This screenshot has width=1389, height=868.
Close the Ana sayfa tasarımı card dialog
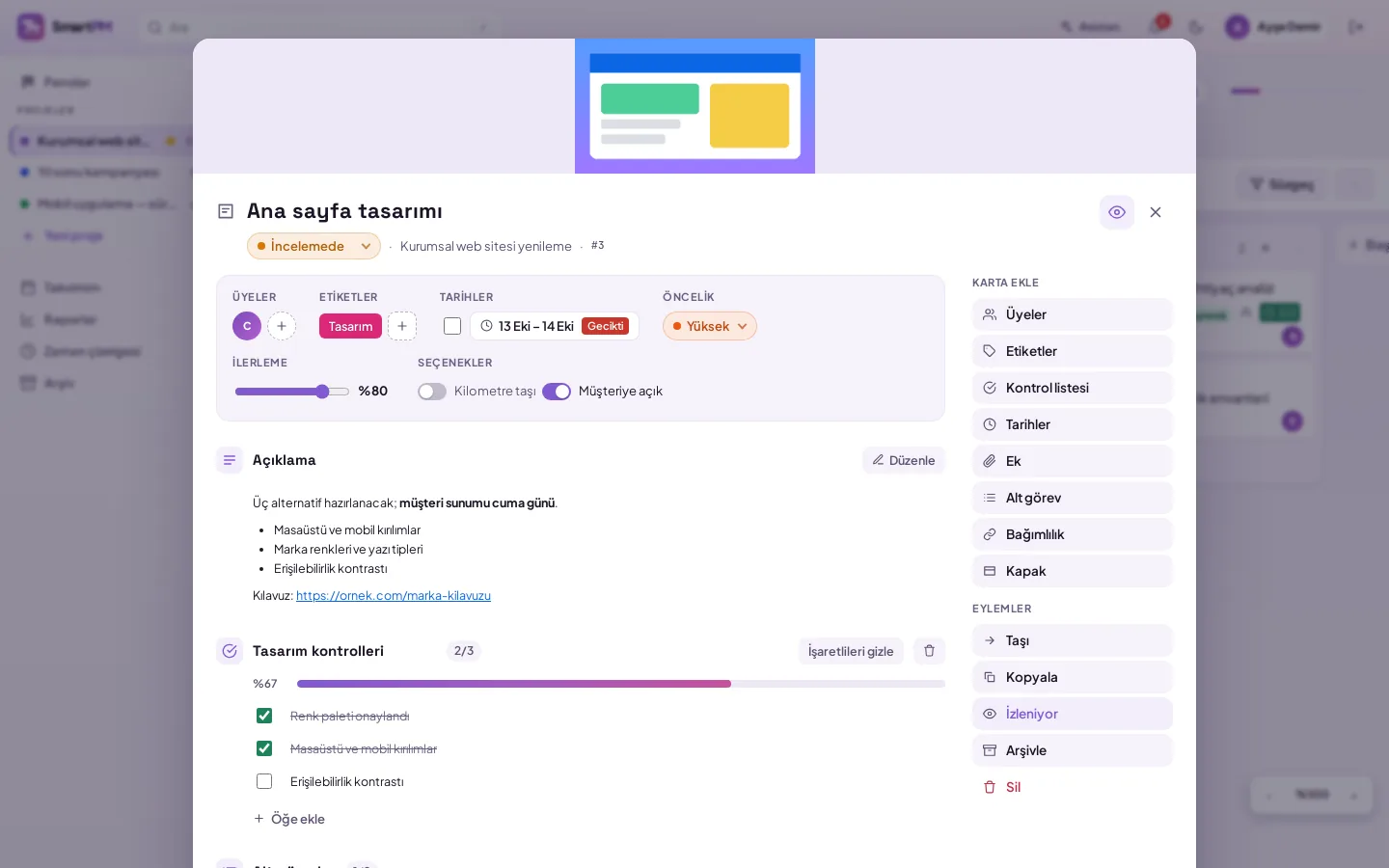coord(1156,212)
